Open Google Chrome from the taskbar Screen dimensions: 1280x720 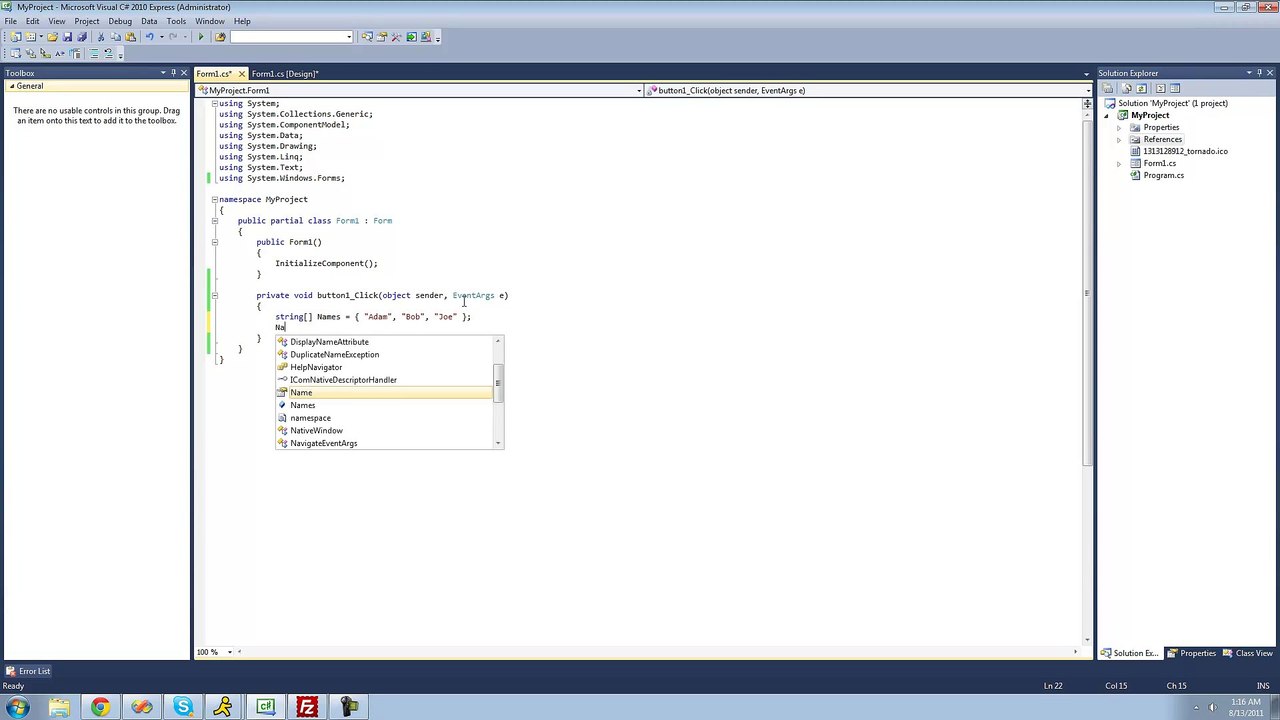pos(100,708)
